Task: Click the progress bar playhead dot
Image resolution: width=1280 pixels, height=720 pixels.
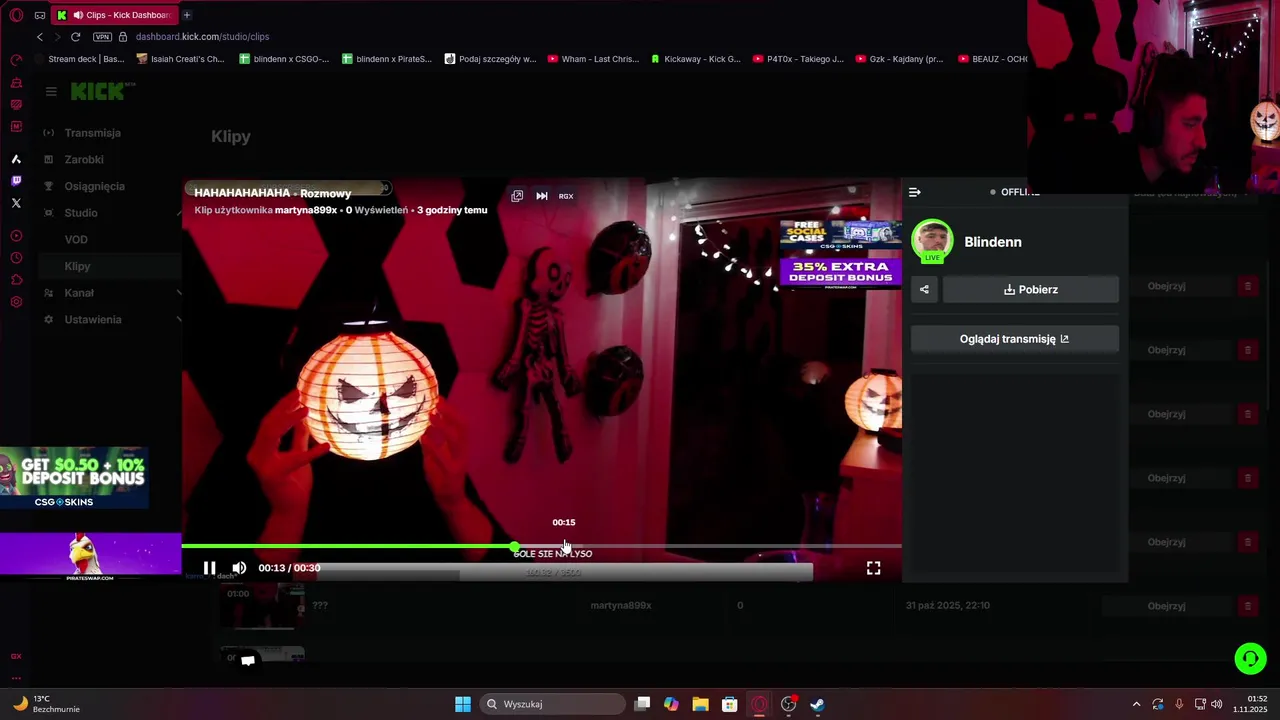Action: (514, 547)
